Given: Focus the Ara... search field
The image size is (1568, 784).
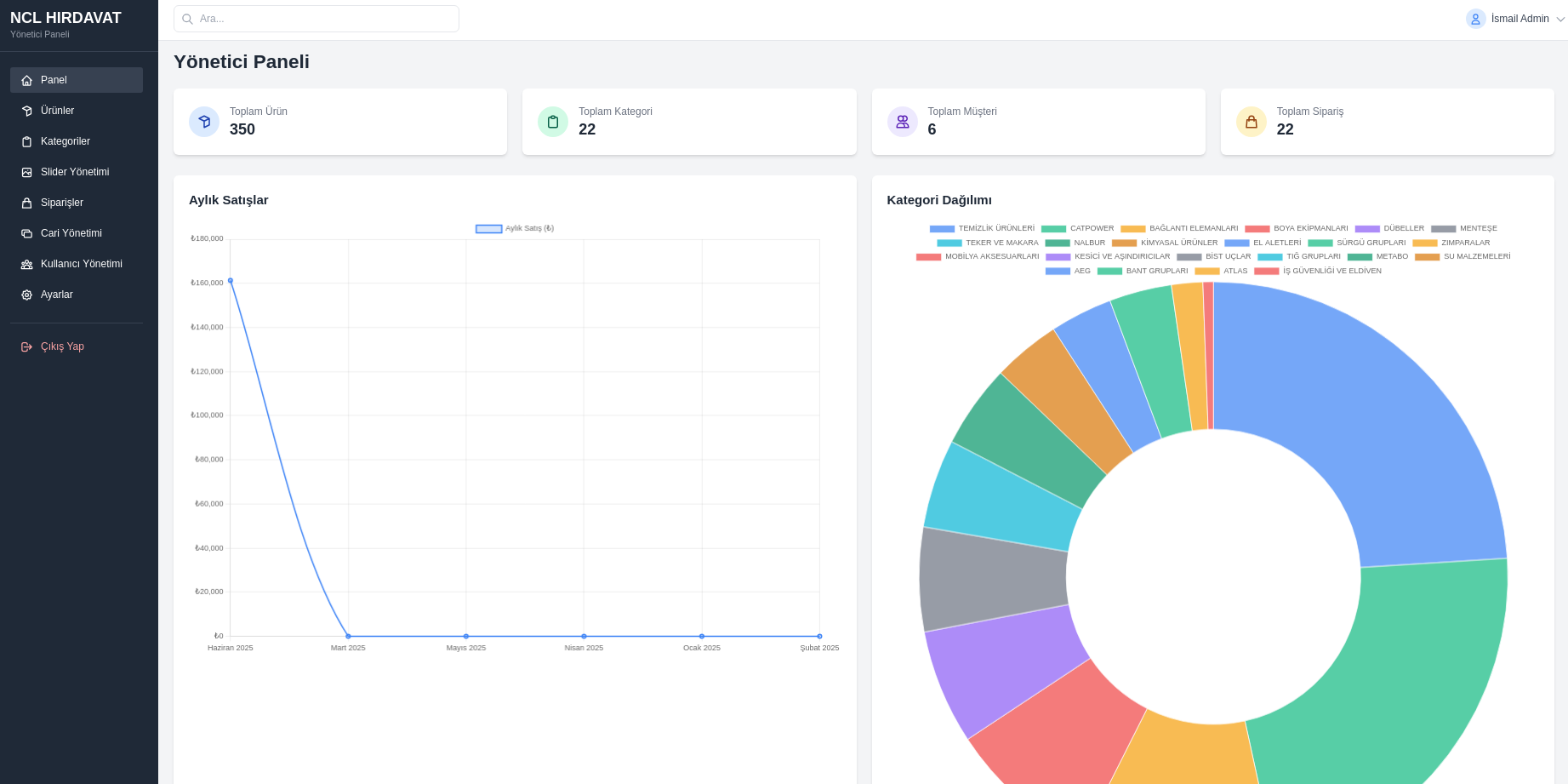Looking at the screenshot, I should coord(316,19).
